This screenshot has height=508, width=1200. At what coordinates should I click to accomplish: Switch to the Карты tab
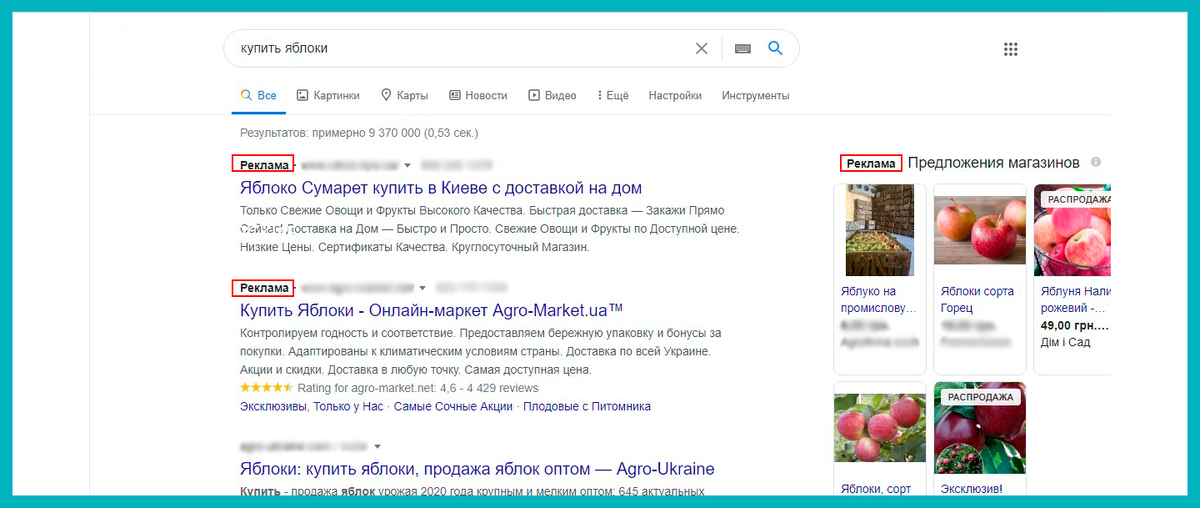pos(404,96)
